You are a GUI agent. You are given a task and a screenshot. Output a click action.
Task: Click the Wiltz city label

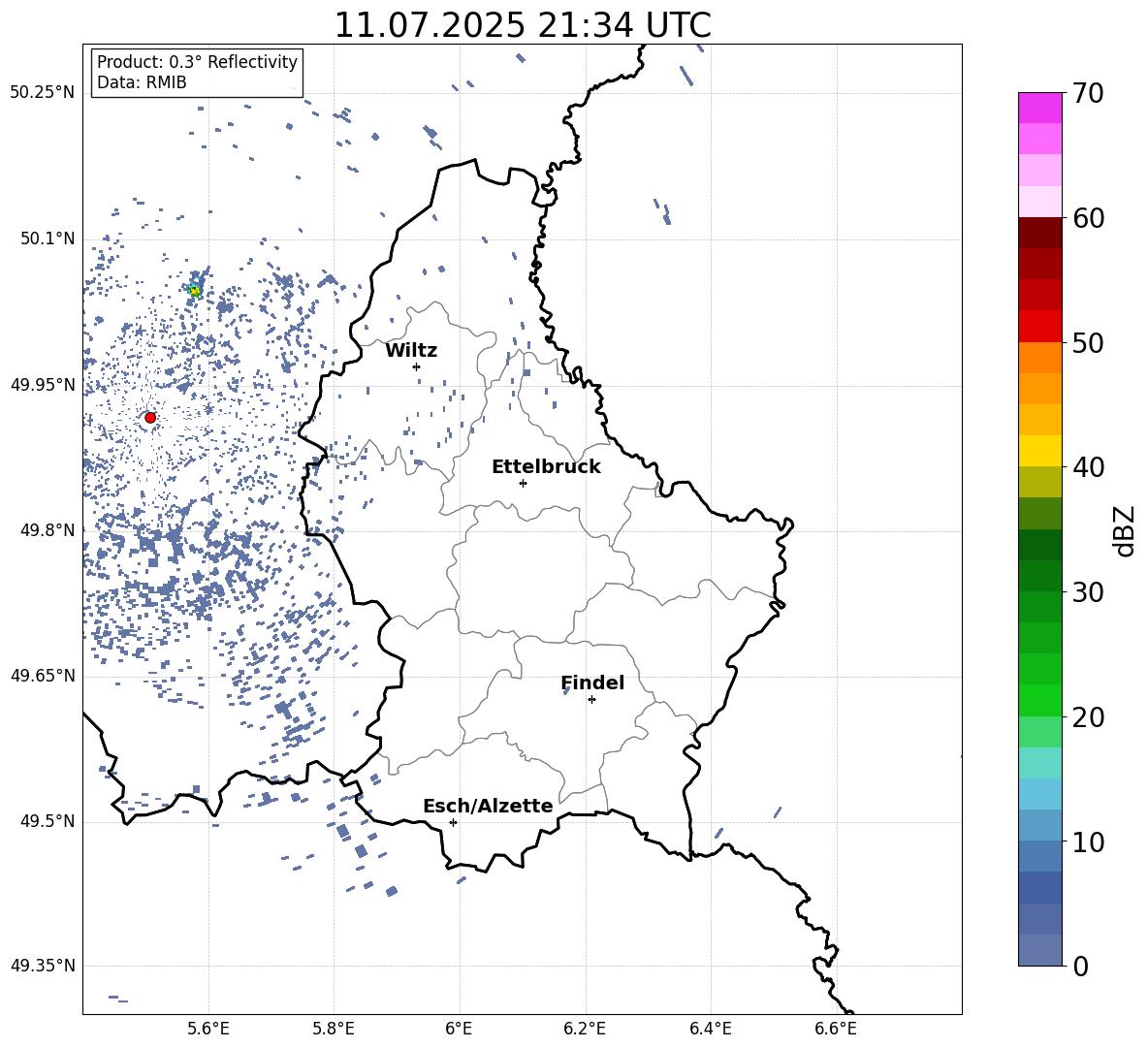(x=411, y=351)
